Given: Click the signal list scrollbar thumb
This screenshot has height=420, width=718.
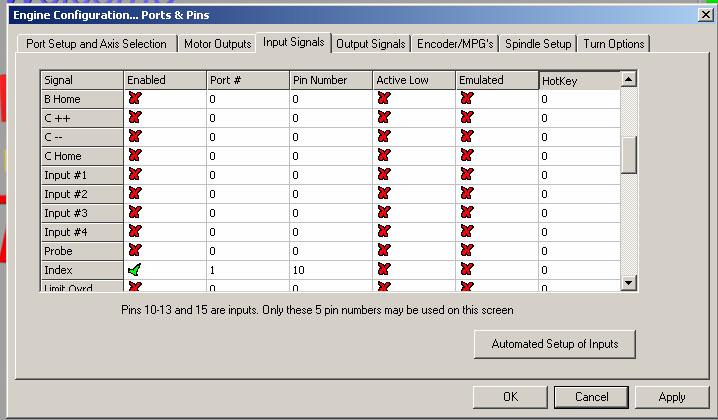Looking at the screenshot, I should pos(629,155).
